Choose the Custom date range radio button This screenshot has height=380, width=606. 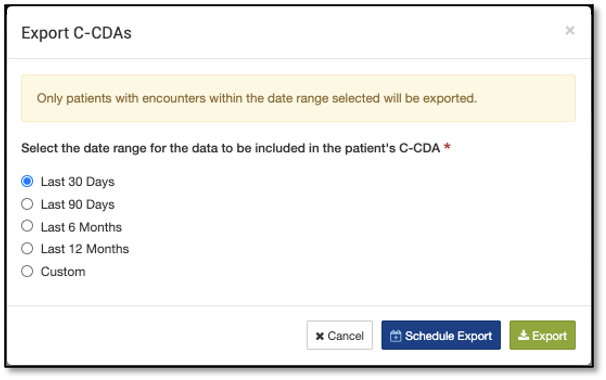point(27,271)
